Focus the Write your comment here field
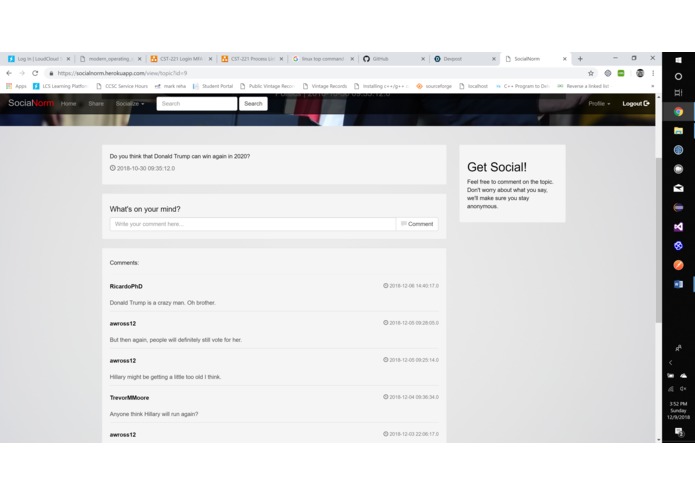This screenshot has height=494, width=695. [253, 224]
